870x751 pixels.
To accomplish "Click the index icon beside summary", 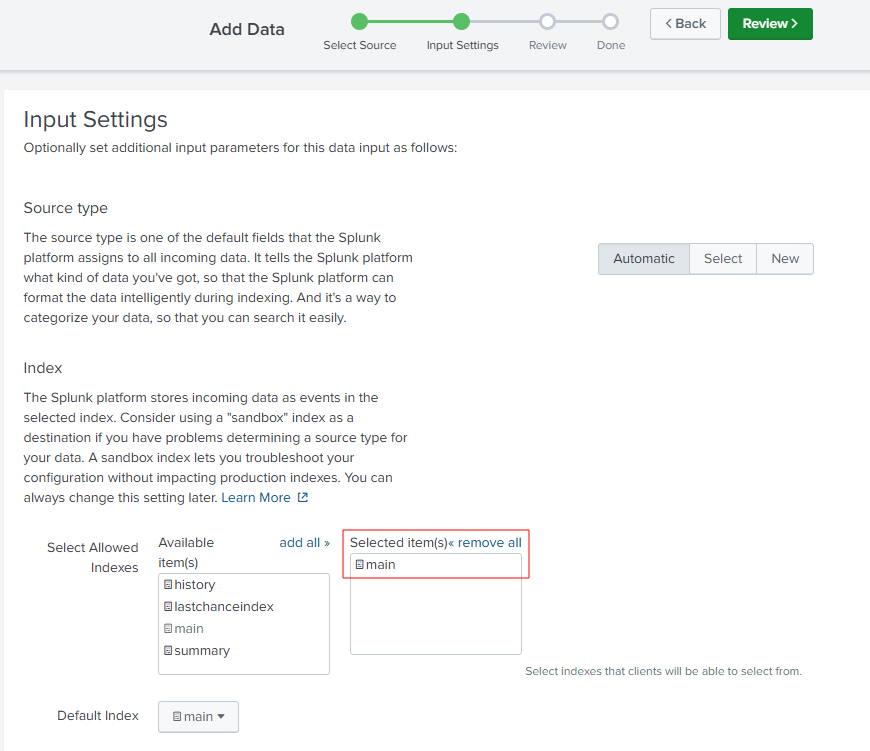I will point(168,651).
